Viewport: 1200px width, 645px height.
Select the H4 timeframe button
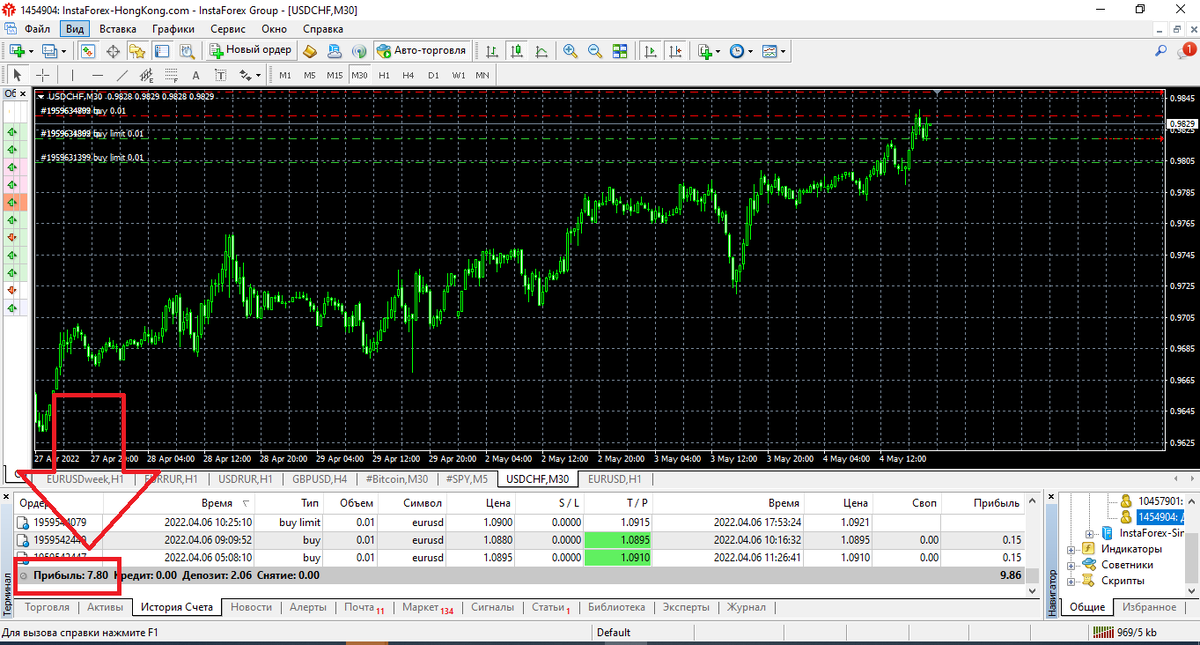click(408, 75)
